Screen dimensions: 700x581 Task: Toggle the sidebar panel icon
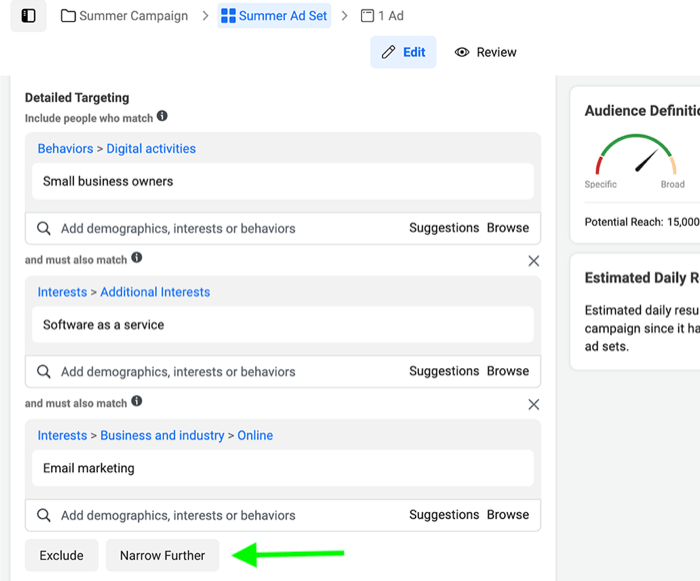pyautogui.click(x=28, y=16)
